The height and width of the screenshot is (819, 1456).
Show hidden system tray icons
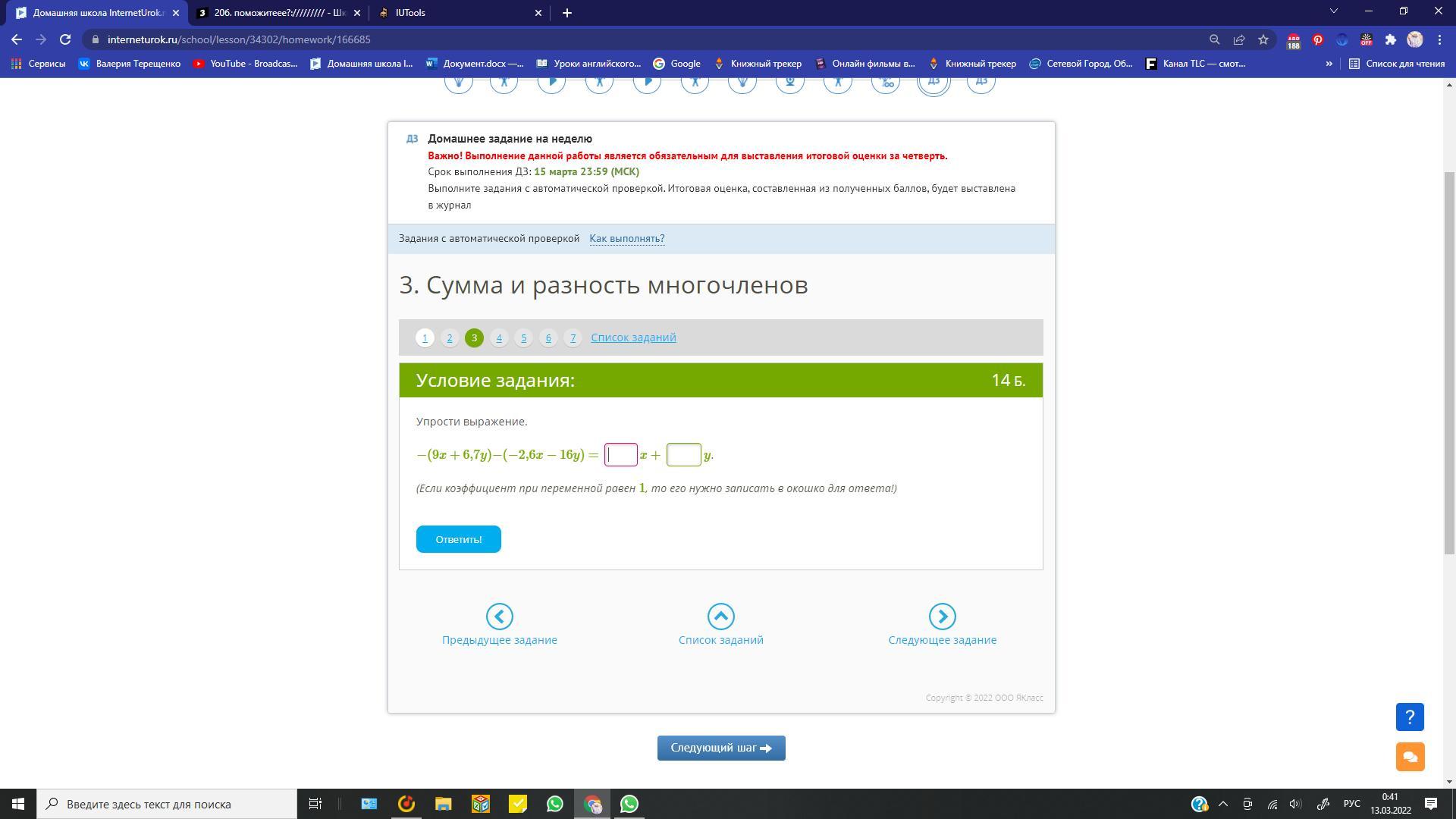pos(1222,804)
